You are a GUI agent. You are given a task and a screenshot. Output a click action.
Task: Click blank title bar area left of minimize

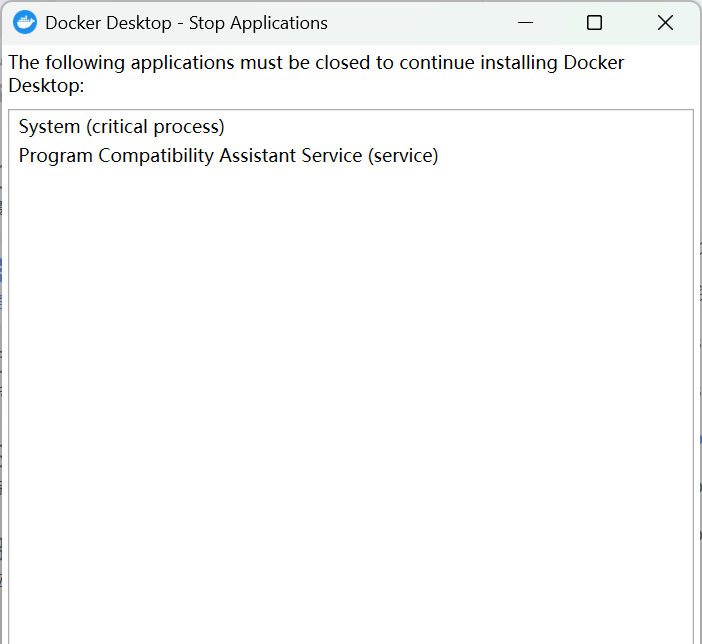(420, 22)
